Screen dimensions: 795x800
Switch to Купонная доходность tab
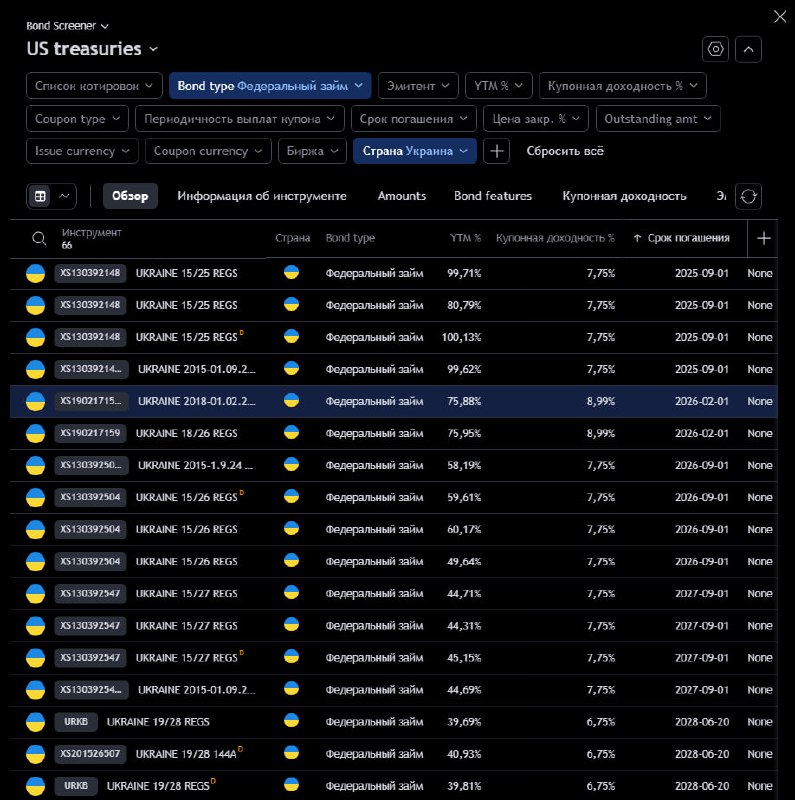[624, 196]
